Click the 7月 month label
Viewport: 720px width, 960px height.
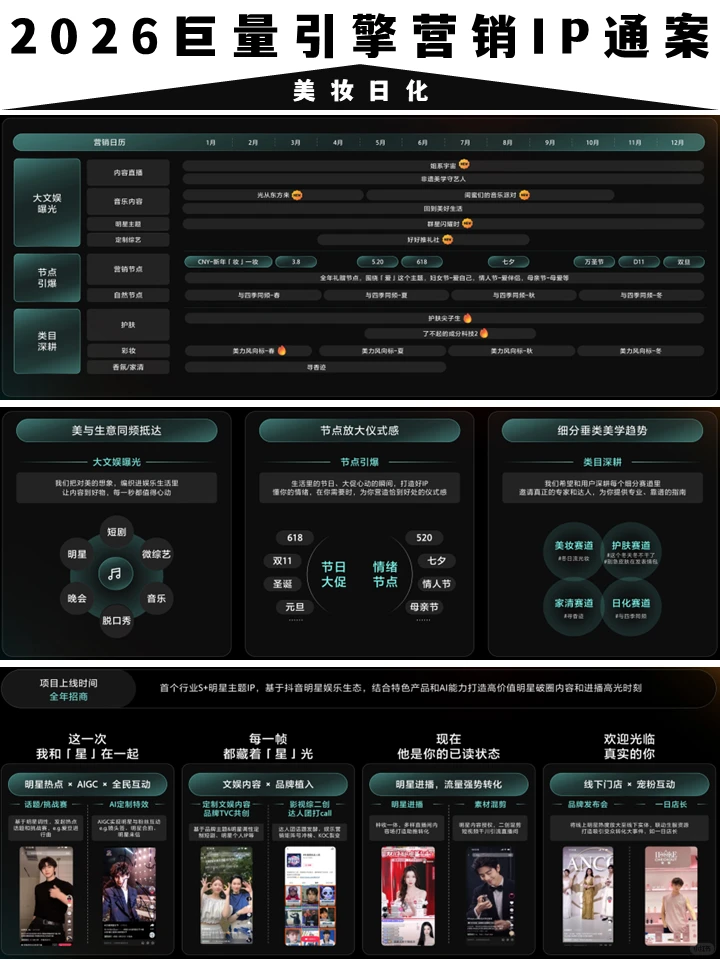[465, 142]
